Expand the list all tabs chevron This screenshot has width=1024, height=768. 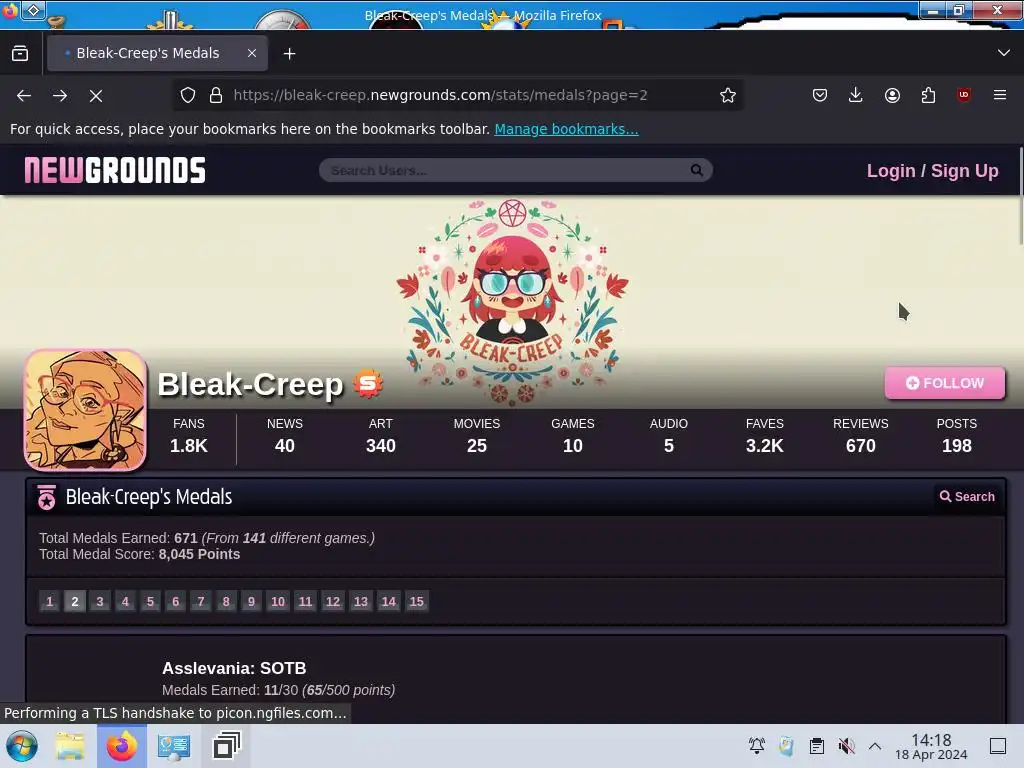pos(1004,53)
